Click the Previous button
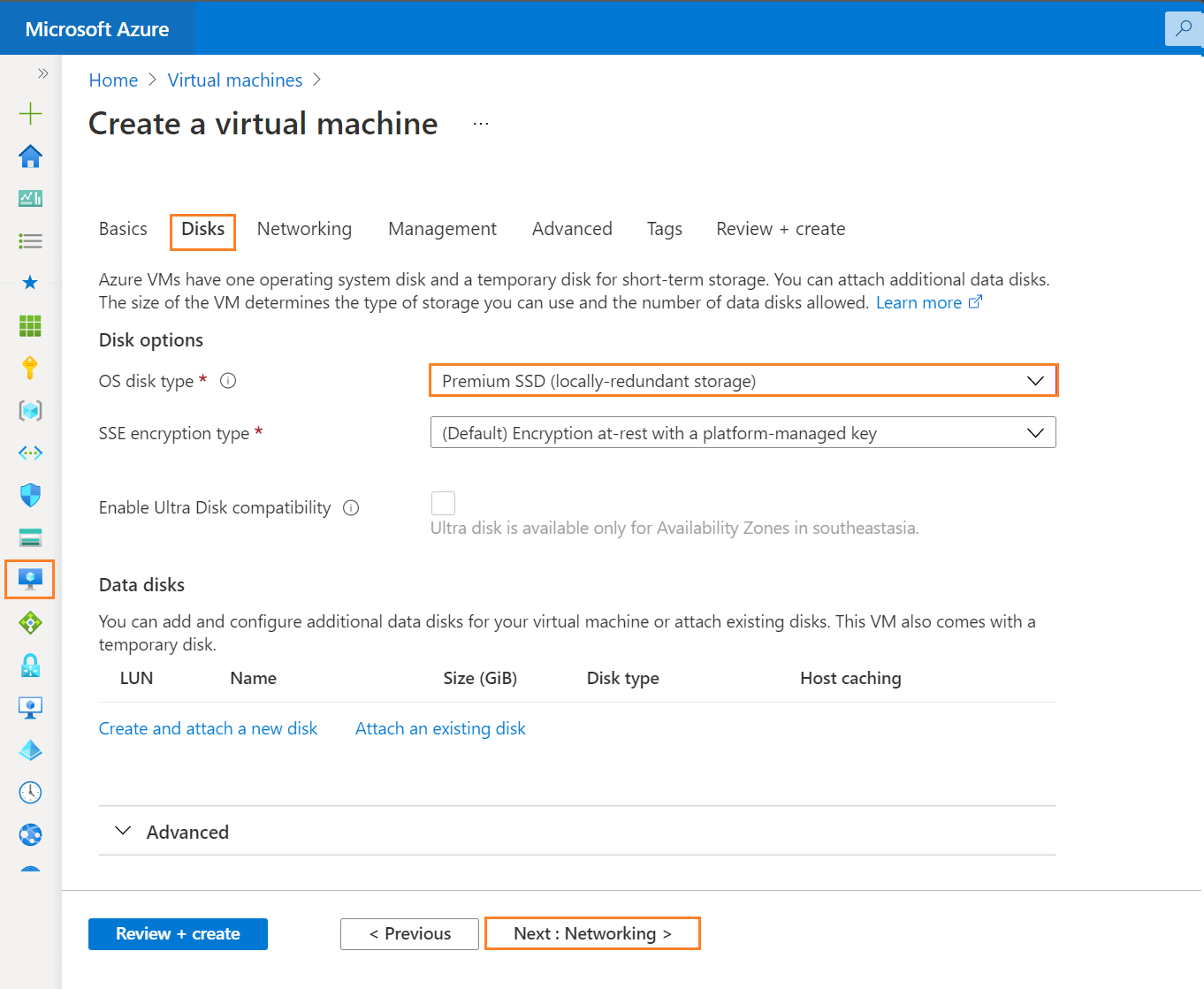Screen dimensions: 1204x989 coord(409,934)
